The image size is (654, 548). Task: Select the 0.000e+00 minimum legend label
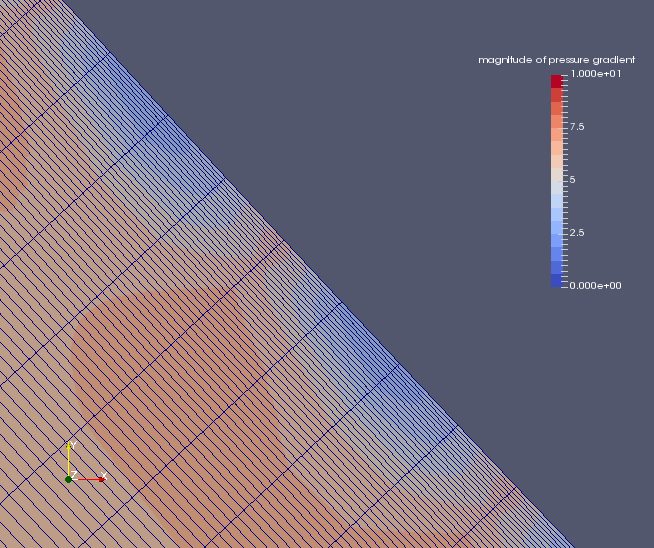click(595, 286)
